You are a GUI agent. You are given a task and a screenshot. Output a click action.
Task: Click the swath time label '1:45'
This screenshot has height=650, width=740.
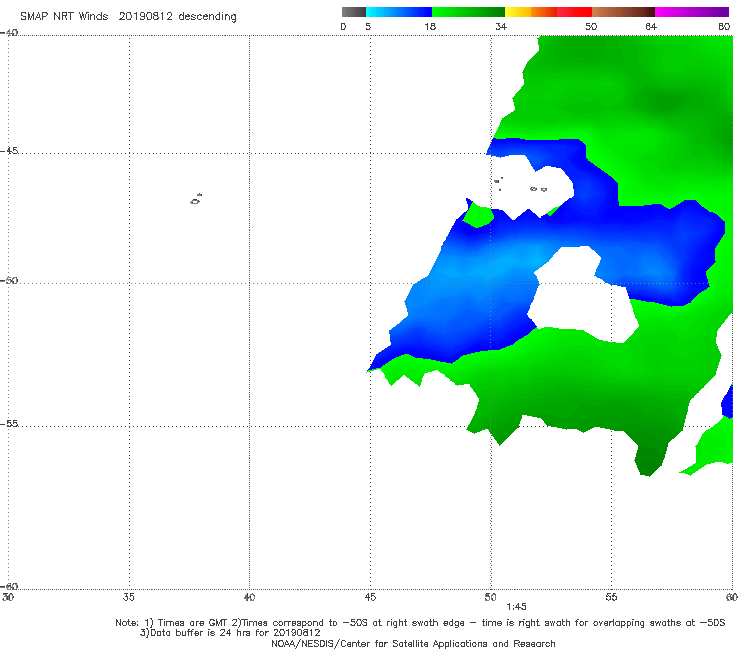click(516, 607)
